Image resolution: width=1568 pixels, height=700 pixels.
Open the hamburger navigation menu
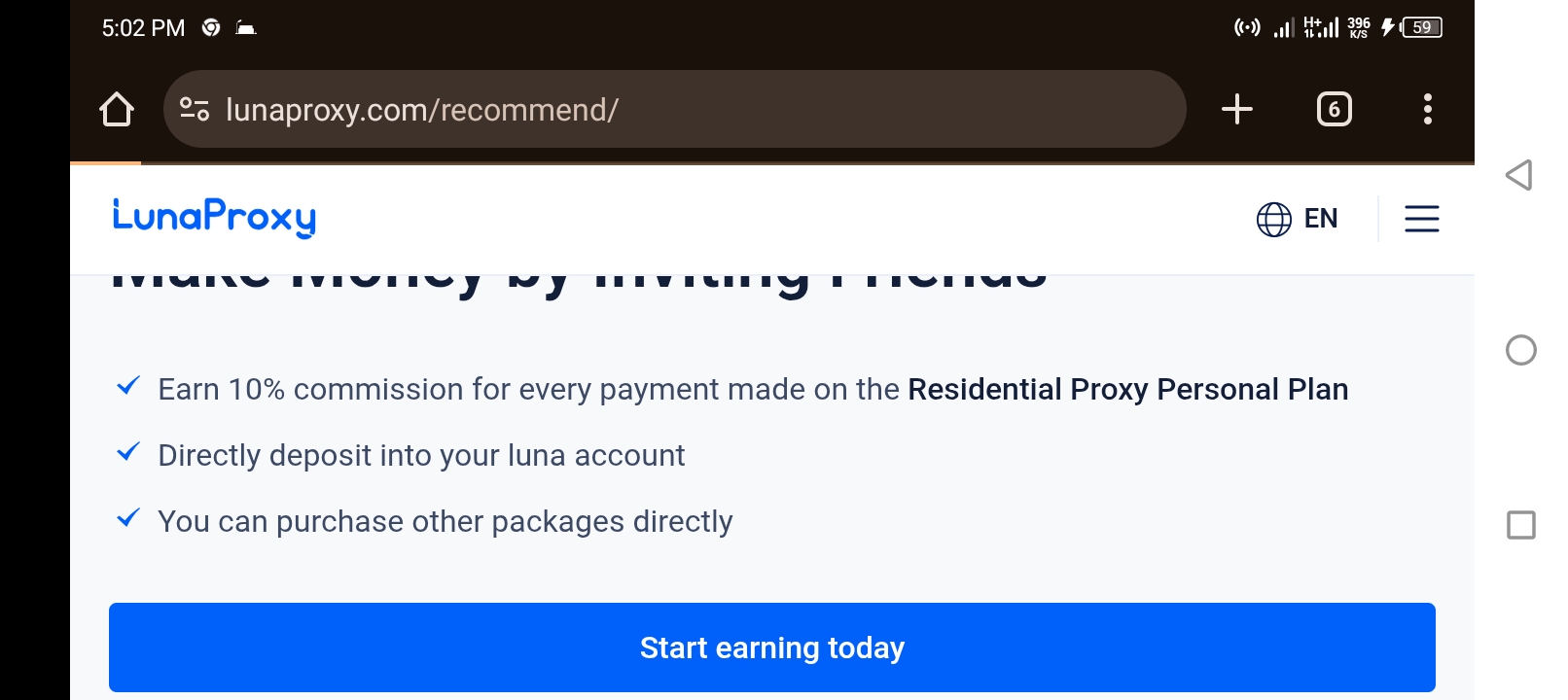1421,219
